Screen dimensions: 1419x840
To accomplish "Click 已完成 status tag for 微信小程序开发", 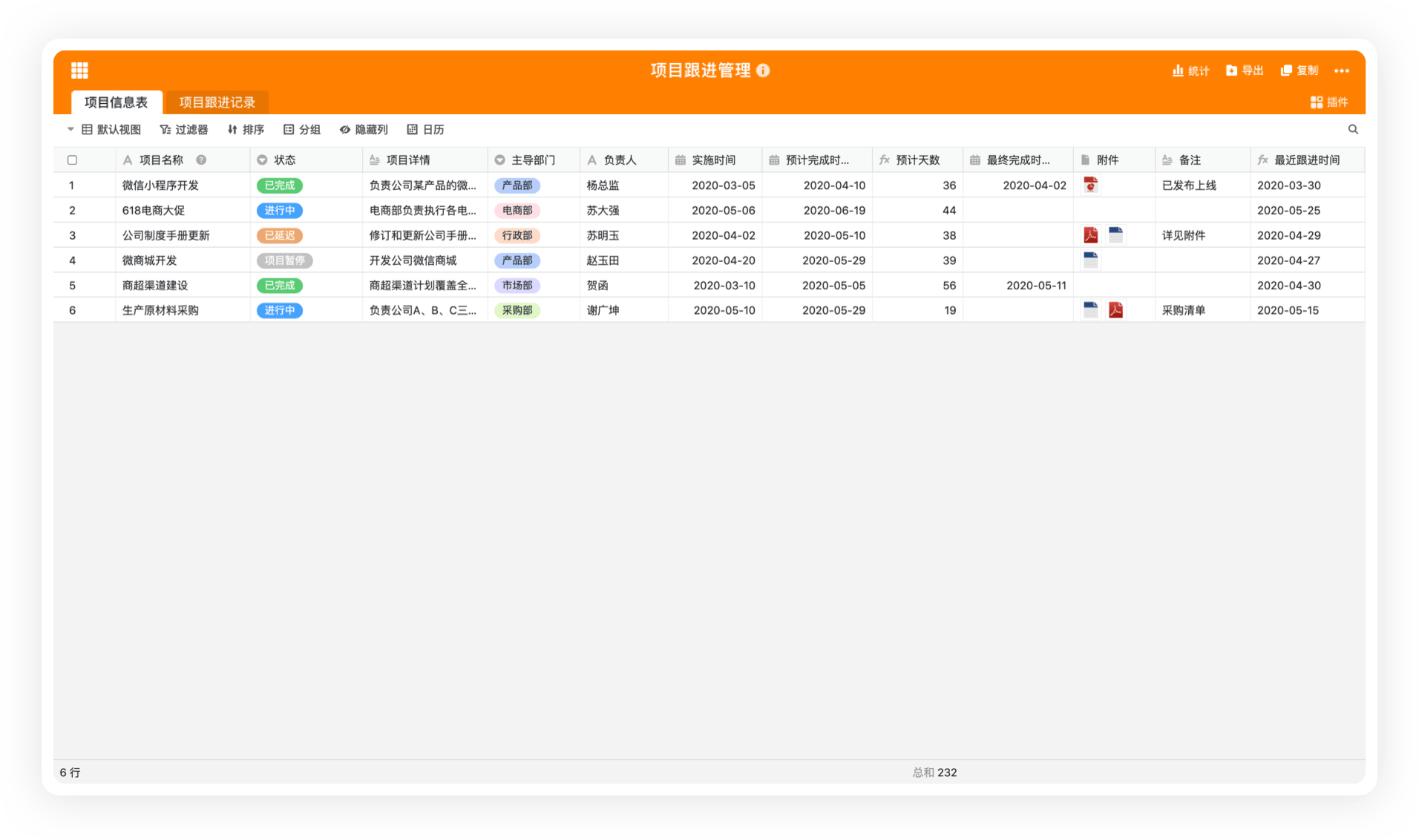I will (x=280, y=186).
